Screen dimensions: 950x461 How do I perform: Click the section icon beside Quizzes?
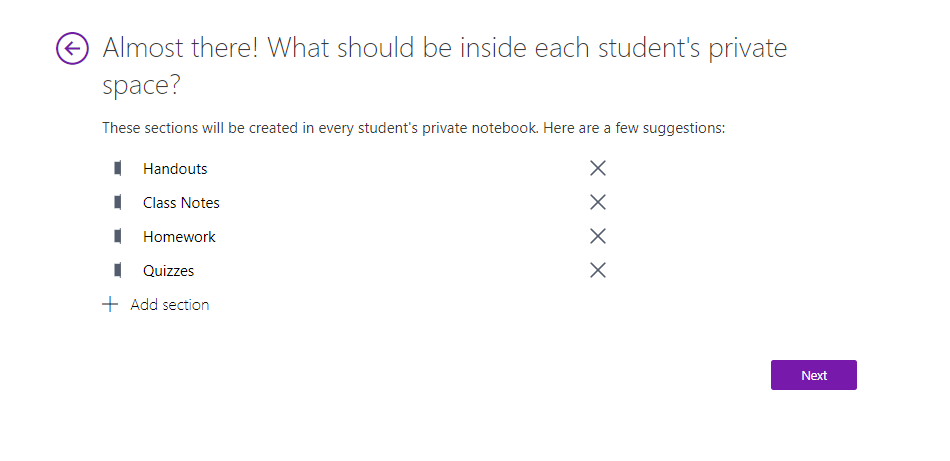pyautogui.click(x=118, y=270)
